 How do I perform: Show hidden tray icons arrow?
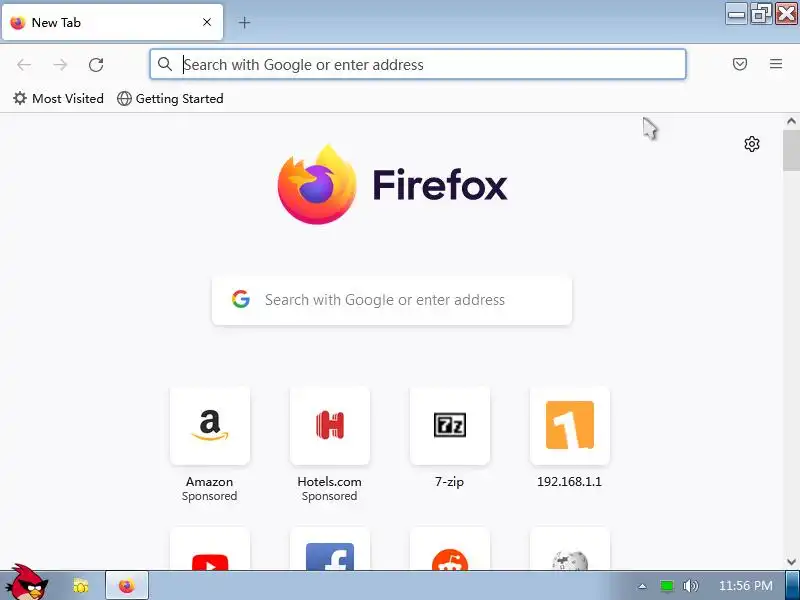(642, 586)
